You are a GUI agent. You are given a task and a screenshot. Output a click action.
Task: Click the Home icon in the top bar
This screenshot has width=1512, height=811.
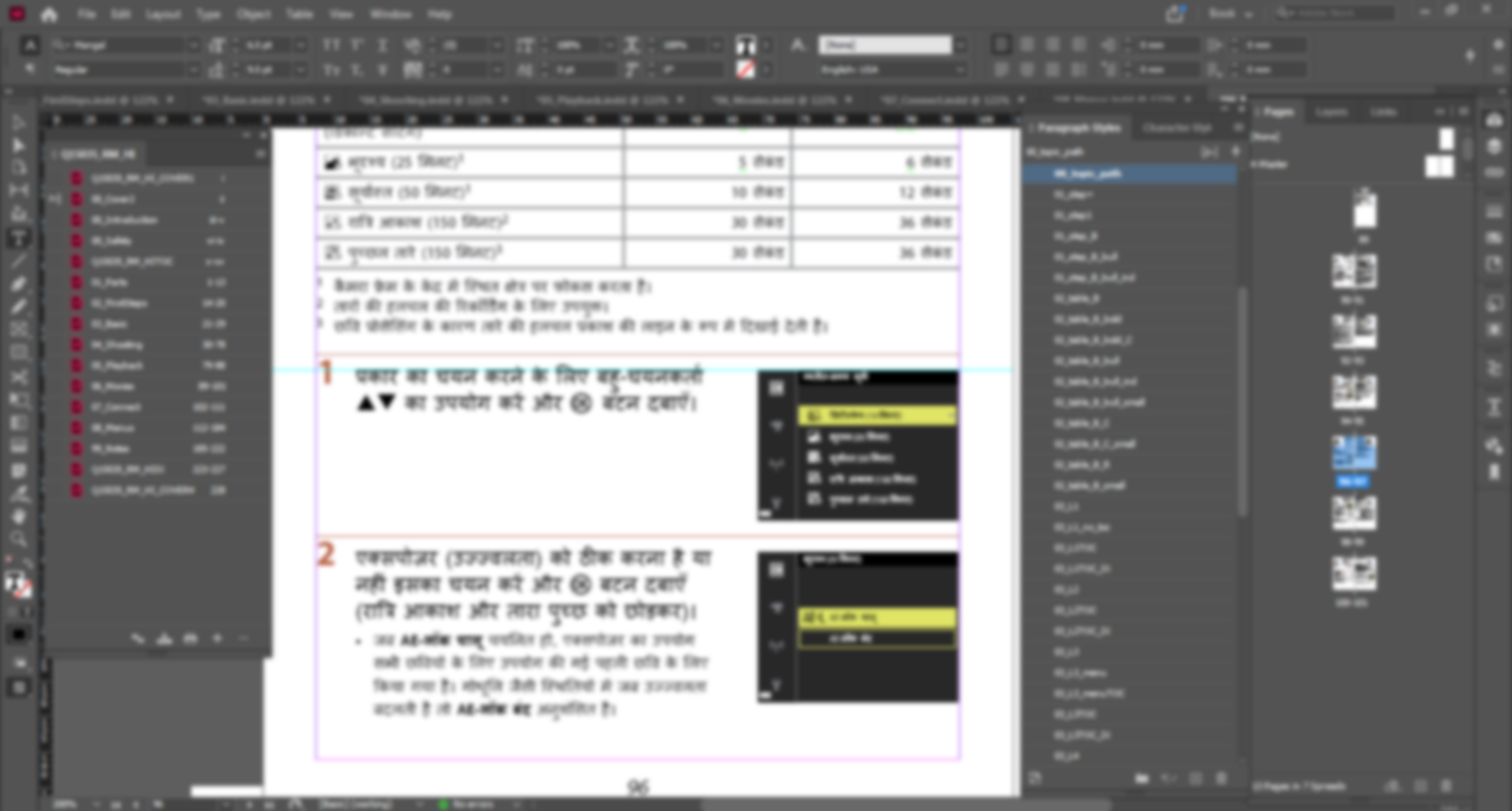(49, 14)
